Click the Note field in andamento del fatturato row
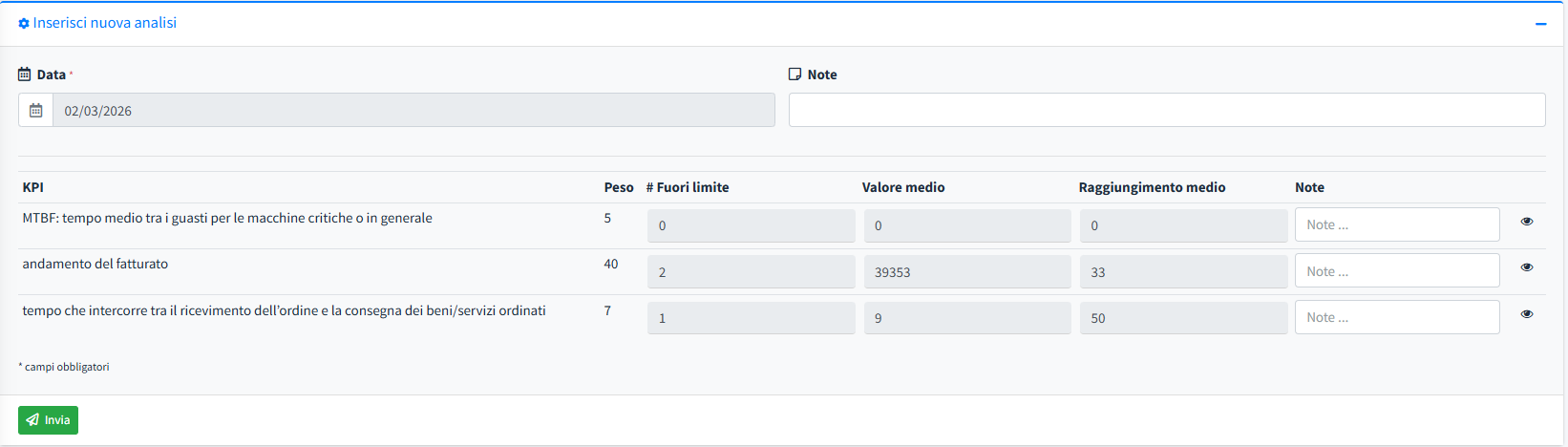The image size is (1568, 447). (x=1396, y=271)
